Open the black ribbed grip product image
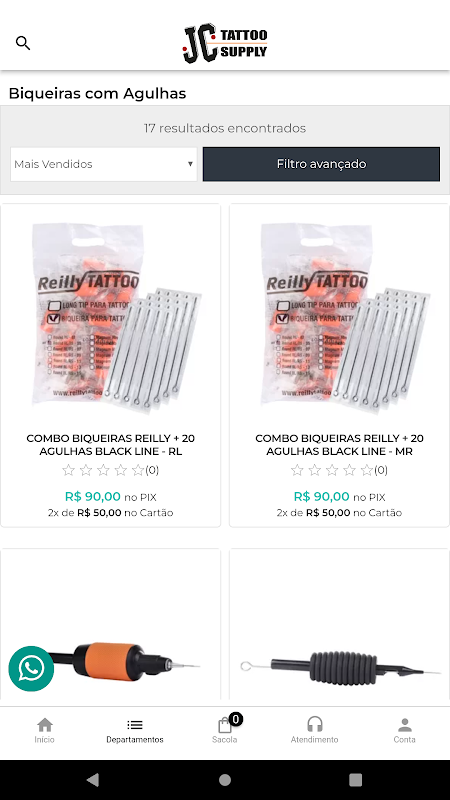 coord(339,667)
